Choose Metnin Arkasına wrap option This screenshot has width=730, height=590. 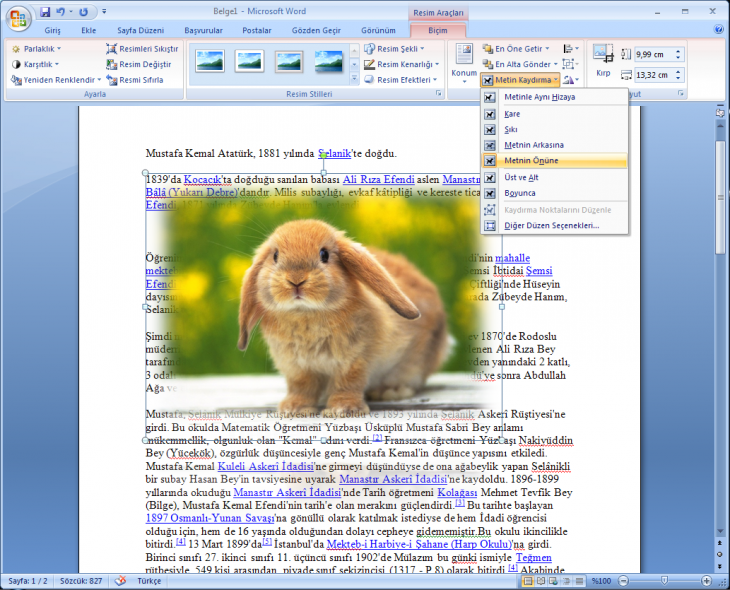(x=554, y=145)
